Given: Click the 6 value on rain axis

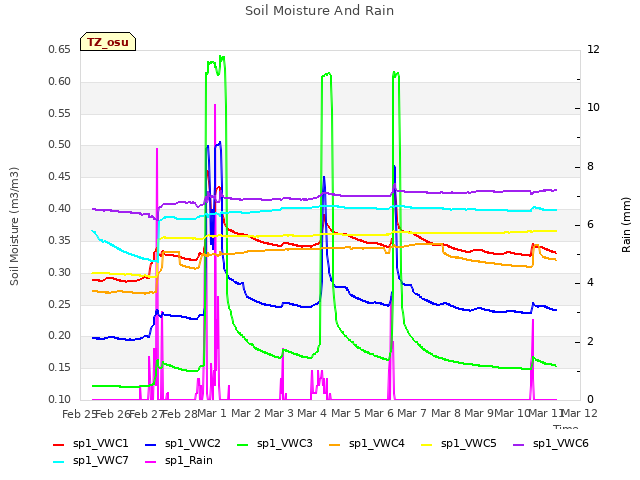Looking at the screenshot, I should pos(591,224).
